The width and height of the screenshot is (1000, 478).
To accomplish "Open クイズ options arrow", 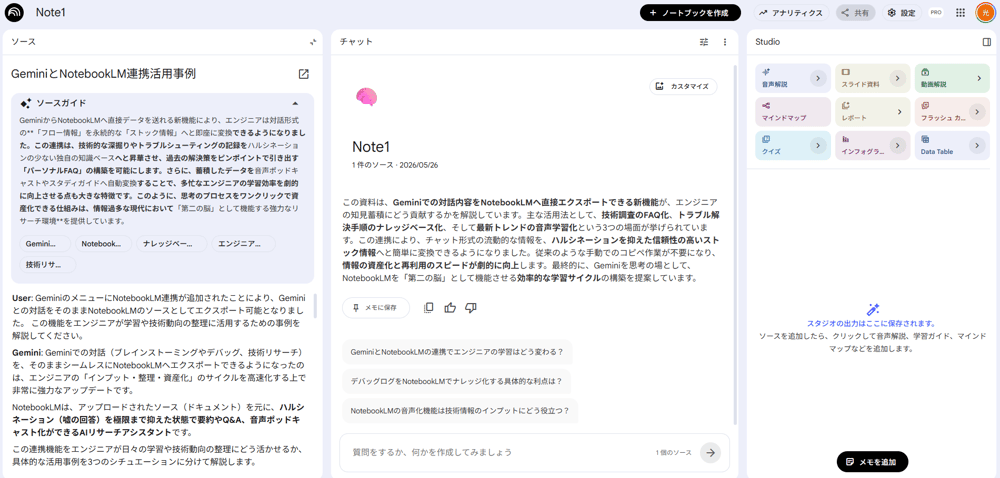I will (818, 146).
